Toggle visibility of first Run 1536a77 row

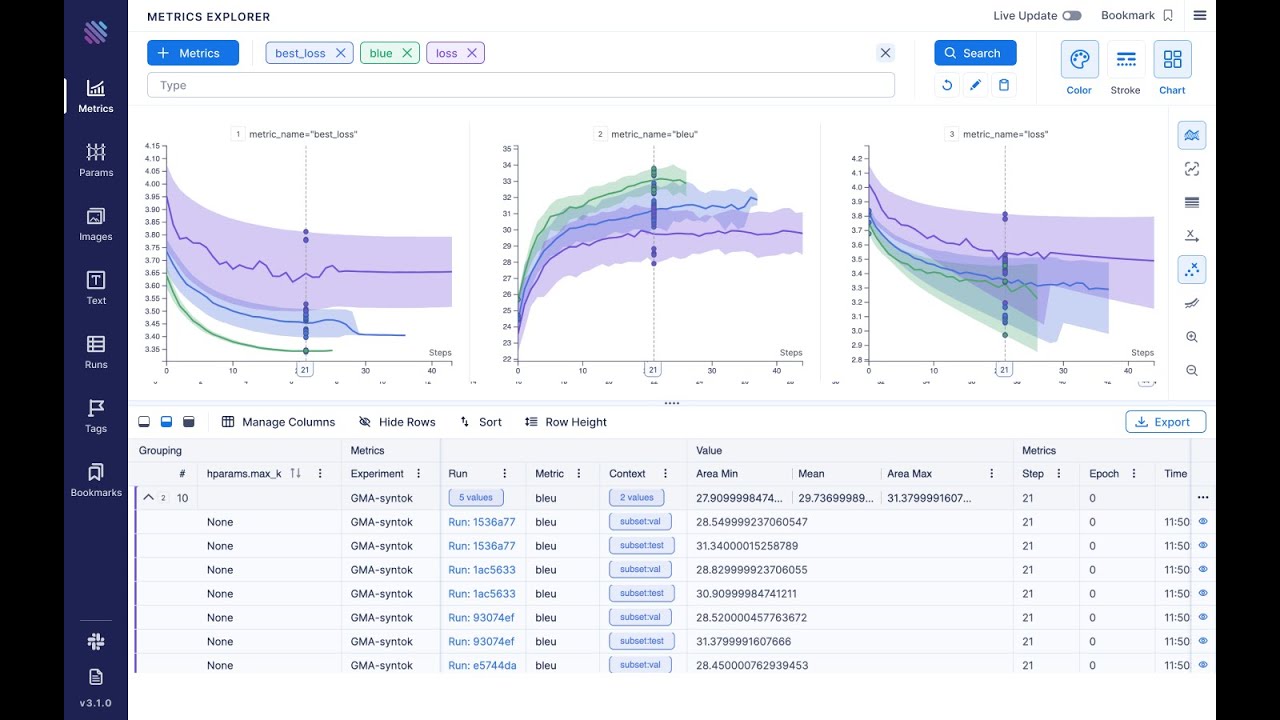click(x=1203, y=522)
